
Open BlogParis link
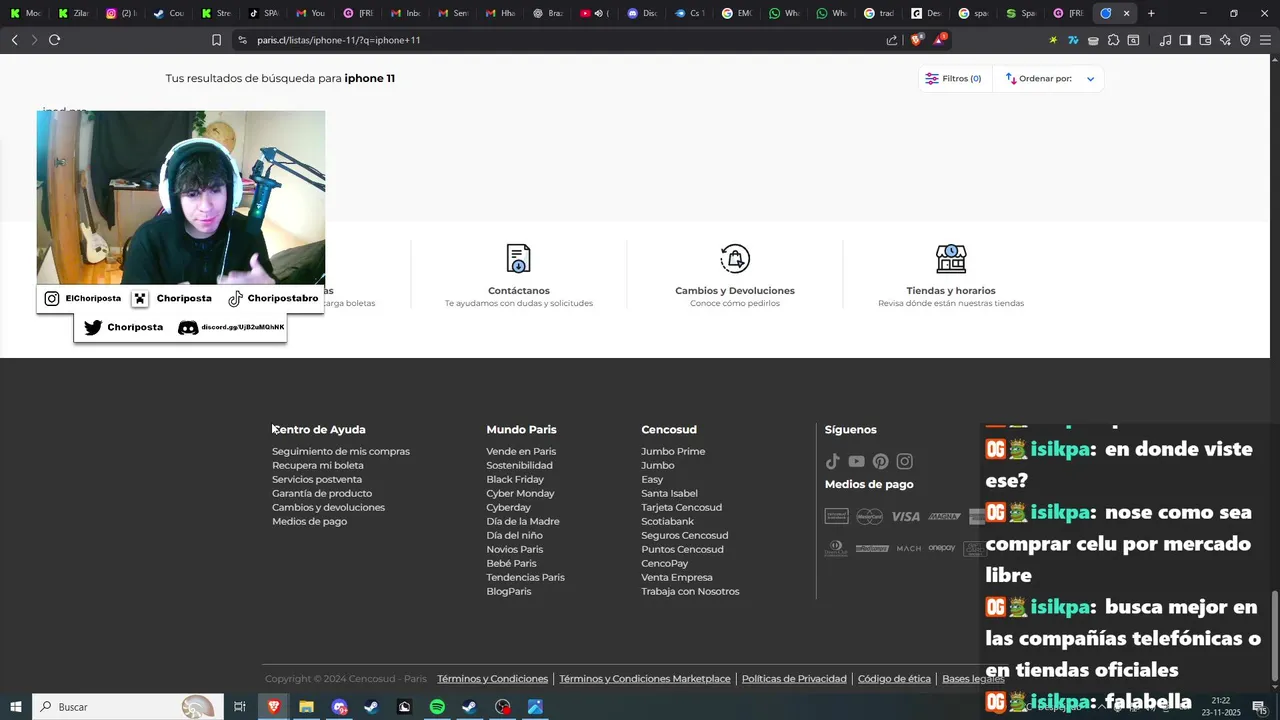click(509, 591)
